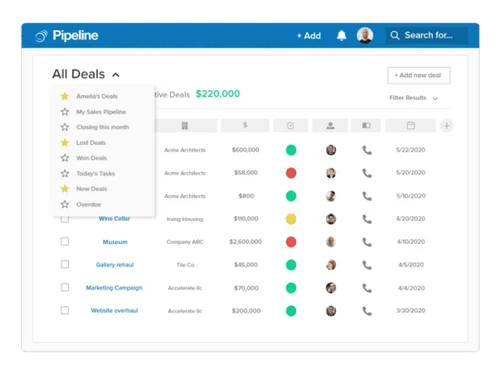Click the Add new deal button
The image size is (500, 375).
click(x=419, y=75)
